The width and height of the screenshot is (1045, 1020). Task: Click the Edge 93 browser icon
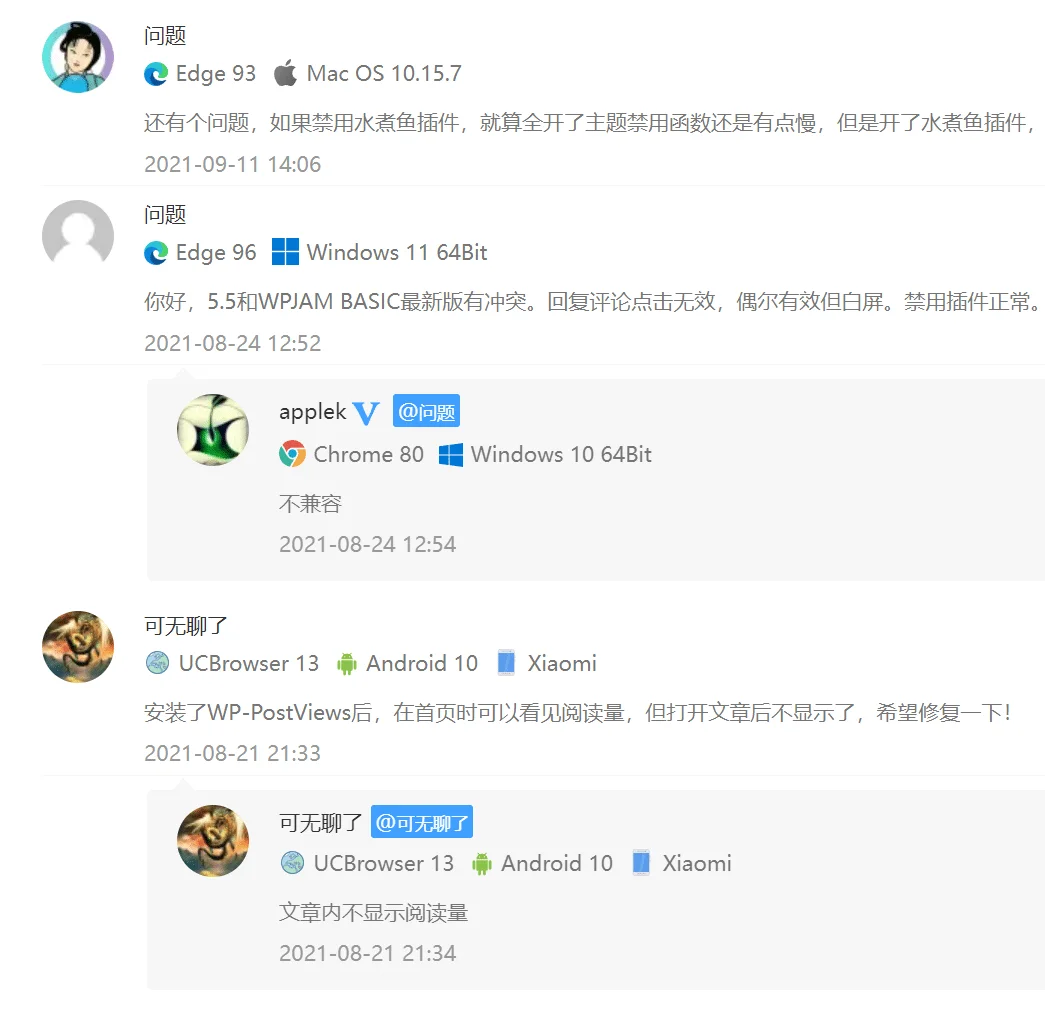(156, 73)
